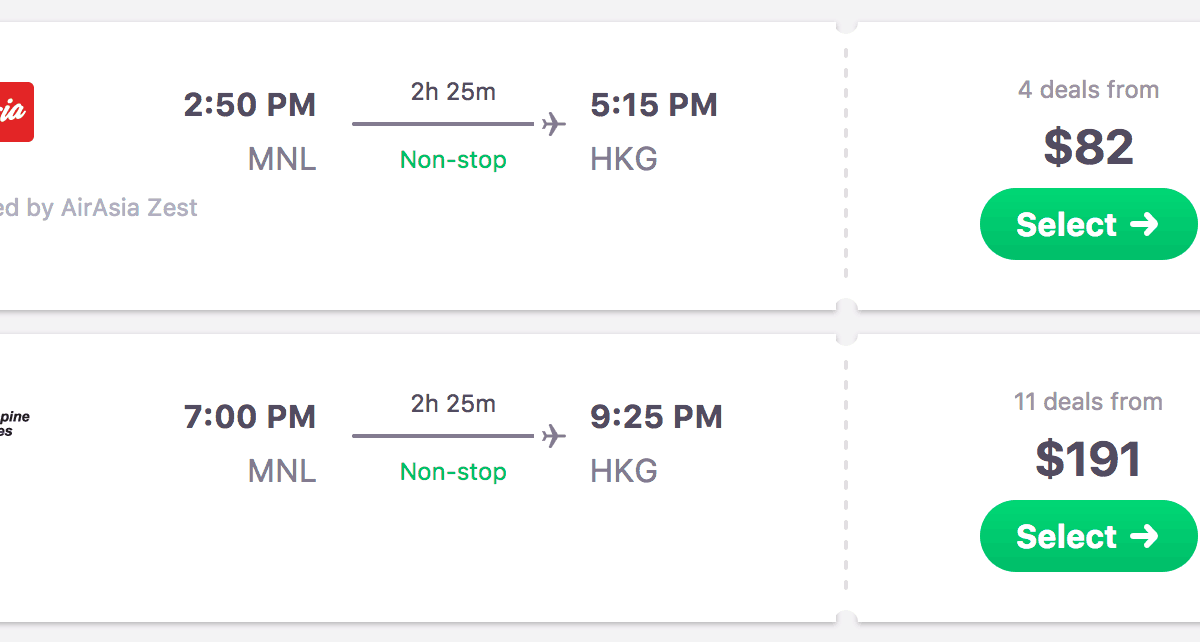Click the Philippine Airlines logo
Screen dimensions: 1200x642
(x=14, y=423)
